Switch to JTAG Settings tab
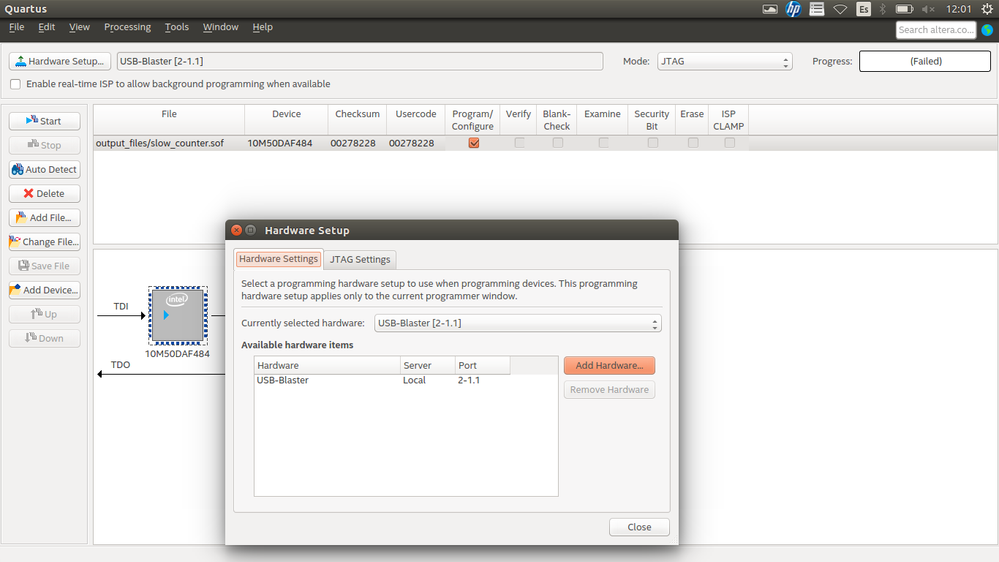 tap(360, 259)
